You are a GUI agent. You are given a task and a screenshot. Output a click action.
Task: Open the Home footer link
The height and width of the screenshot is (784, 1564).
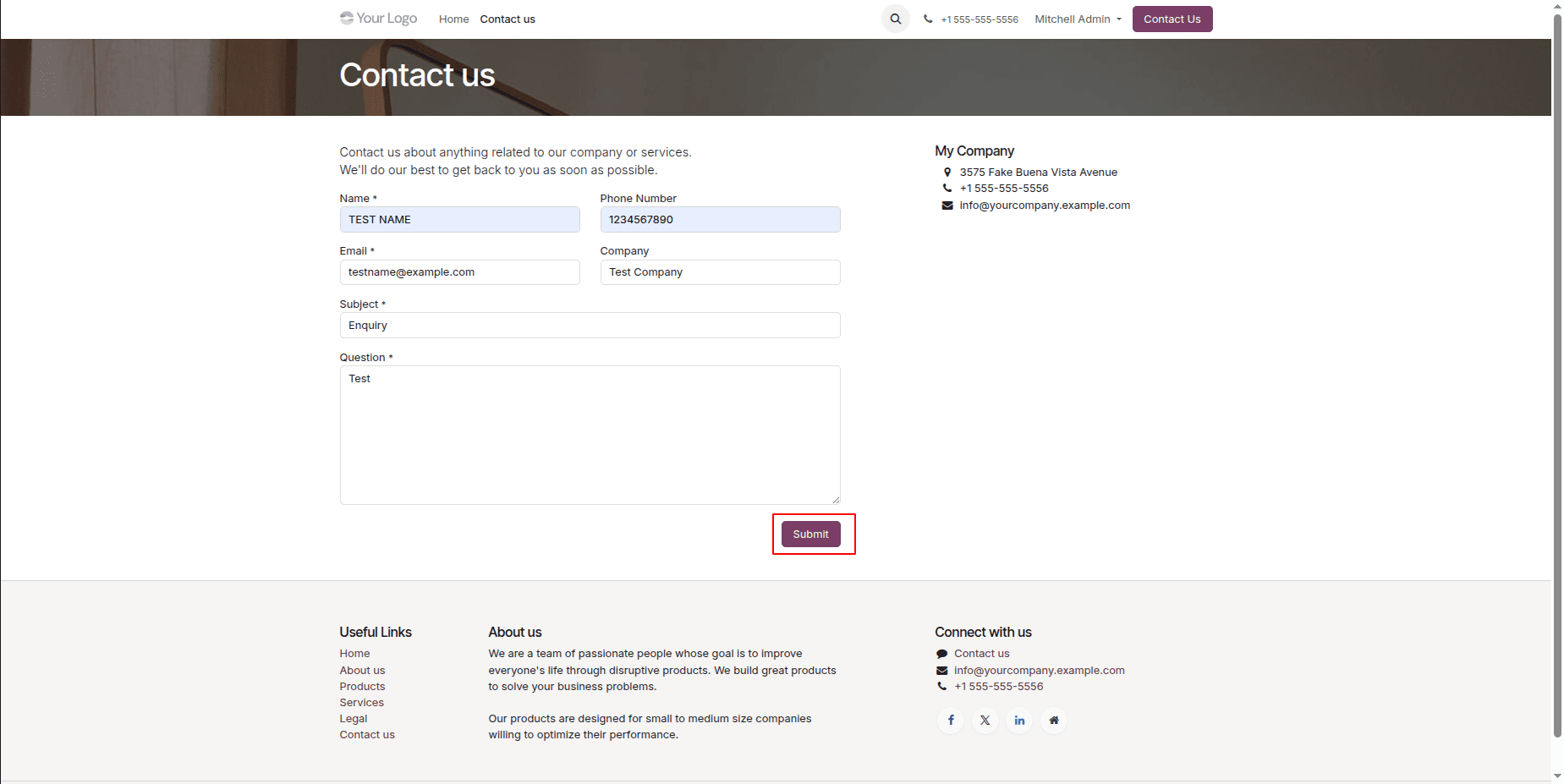pos(354,654)
